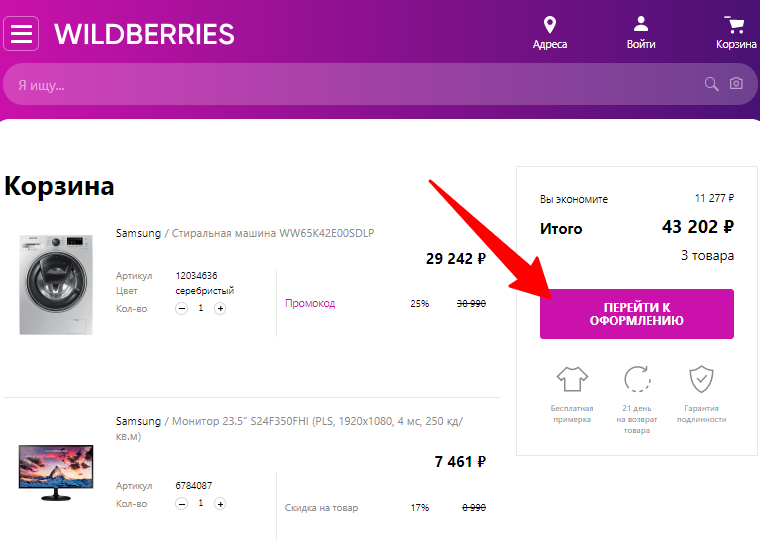Image resolution: width=760 pixels, height=560 pixels.
Task: Click the camera photo search icon
Action: tap(736, 83)
